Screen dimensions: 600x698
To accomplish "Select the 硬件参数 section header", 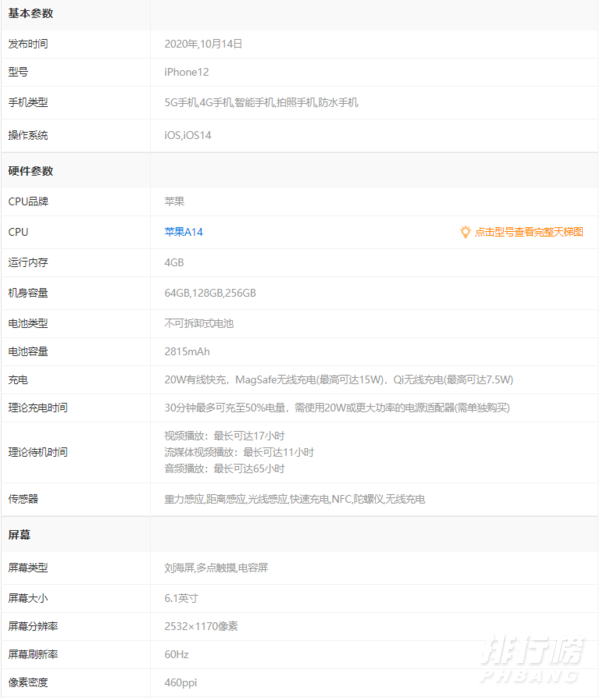I will click(31, 171).
